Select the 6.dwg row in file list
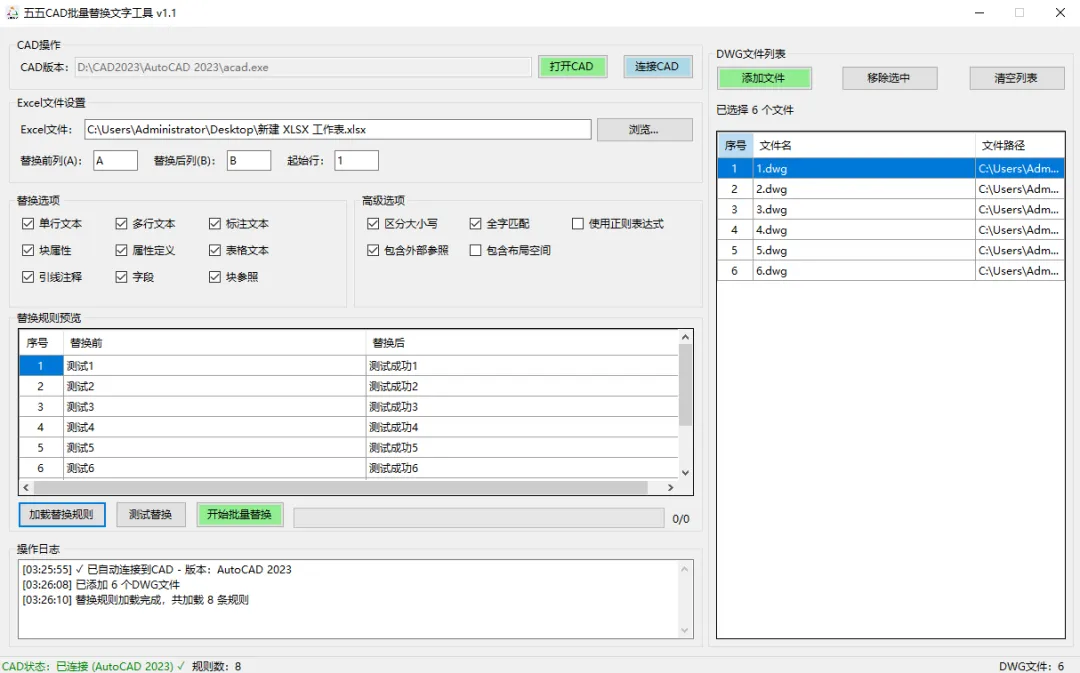This screenshot has height=673, width=1080. pyautogui.click(x=891, y=271)
